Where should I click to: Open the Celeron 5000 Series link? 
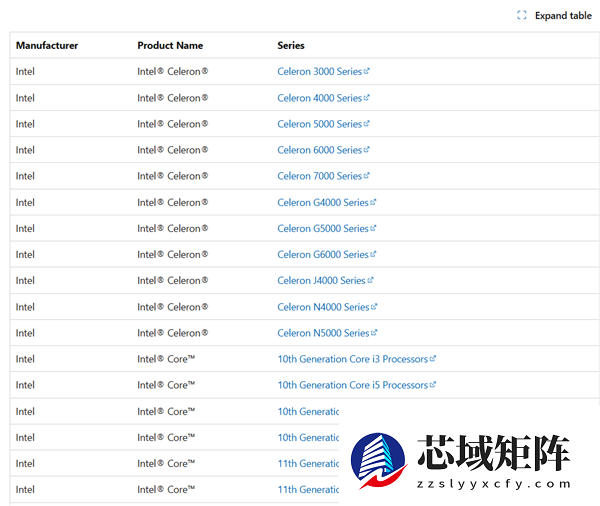pyautogui.click(x=323, y=124)
